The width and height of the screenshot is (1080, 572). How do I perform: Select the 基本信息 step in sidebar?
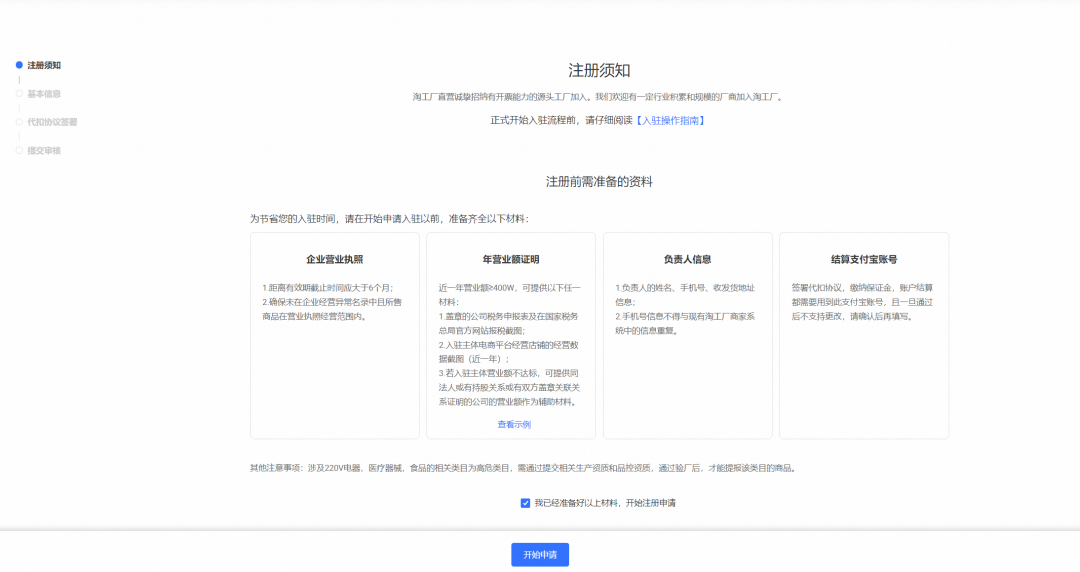tap(44, 94)
